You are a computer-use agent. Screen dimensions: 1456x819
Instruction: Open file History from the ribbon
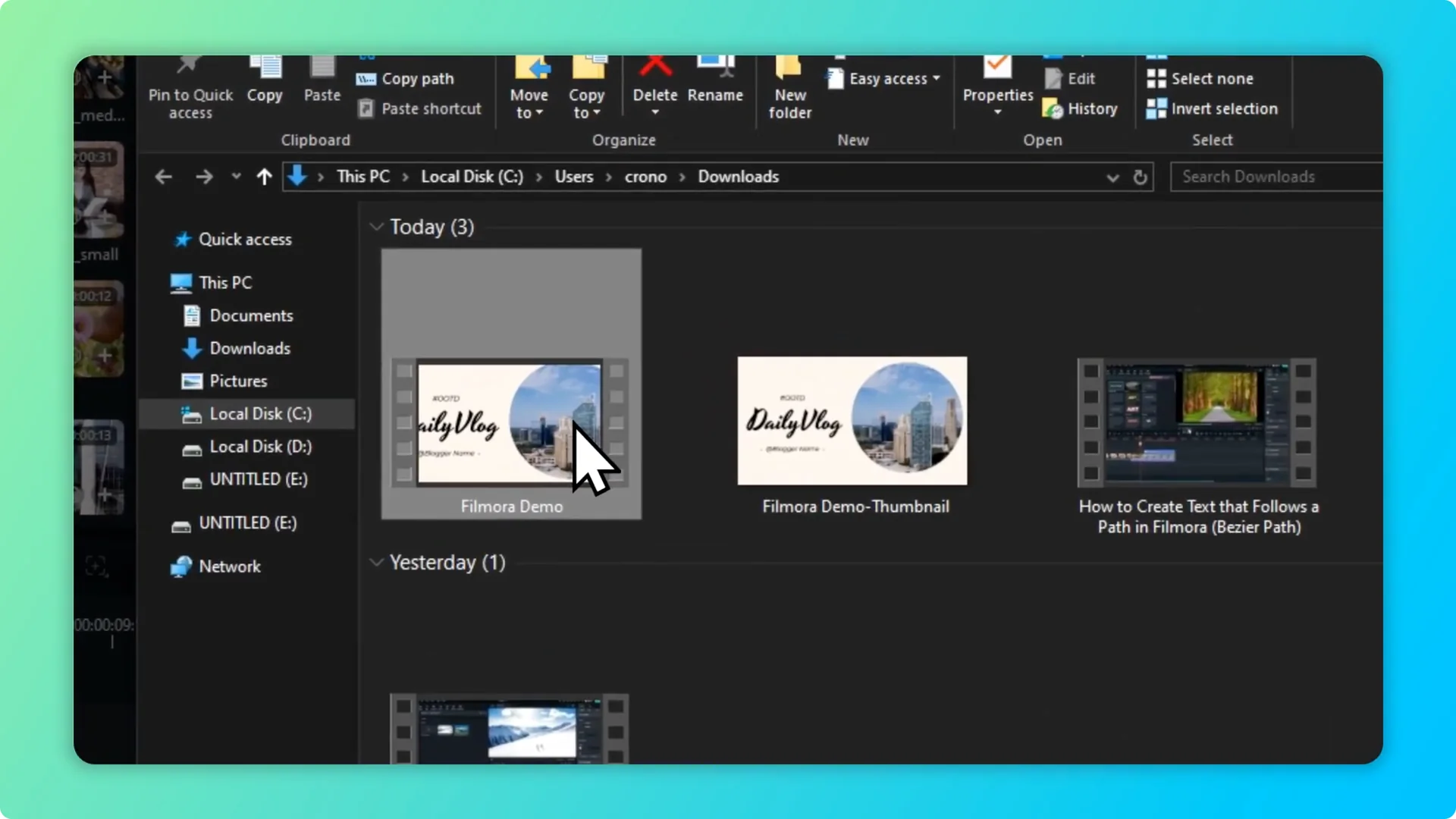pos(1081,109)
